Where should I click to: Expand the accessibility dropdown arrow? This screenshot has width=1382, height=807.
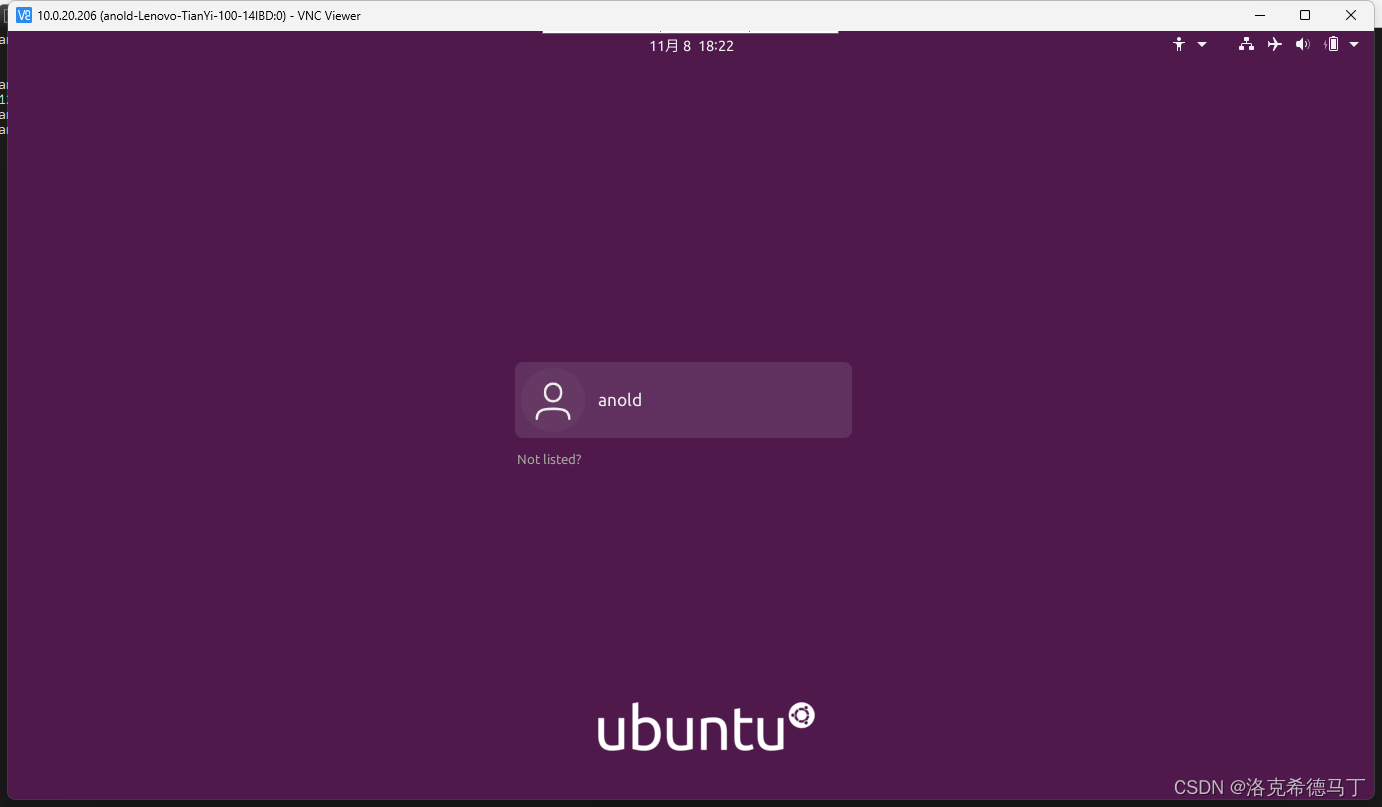pyautogui.click(x=1202, y=45)
